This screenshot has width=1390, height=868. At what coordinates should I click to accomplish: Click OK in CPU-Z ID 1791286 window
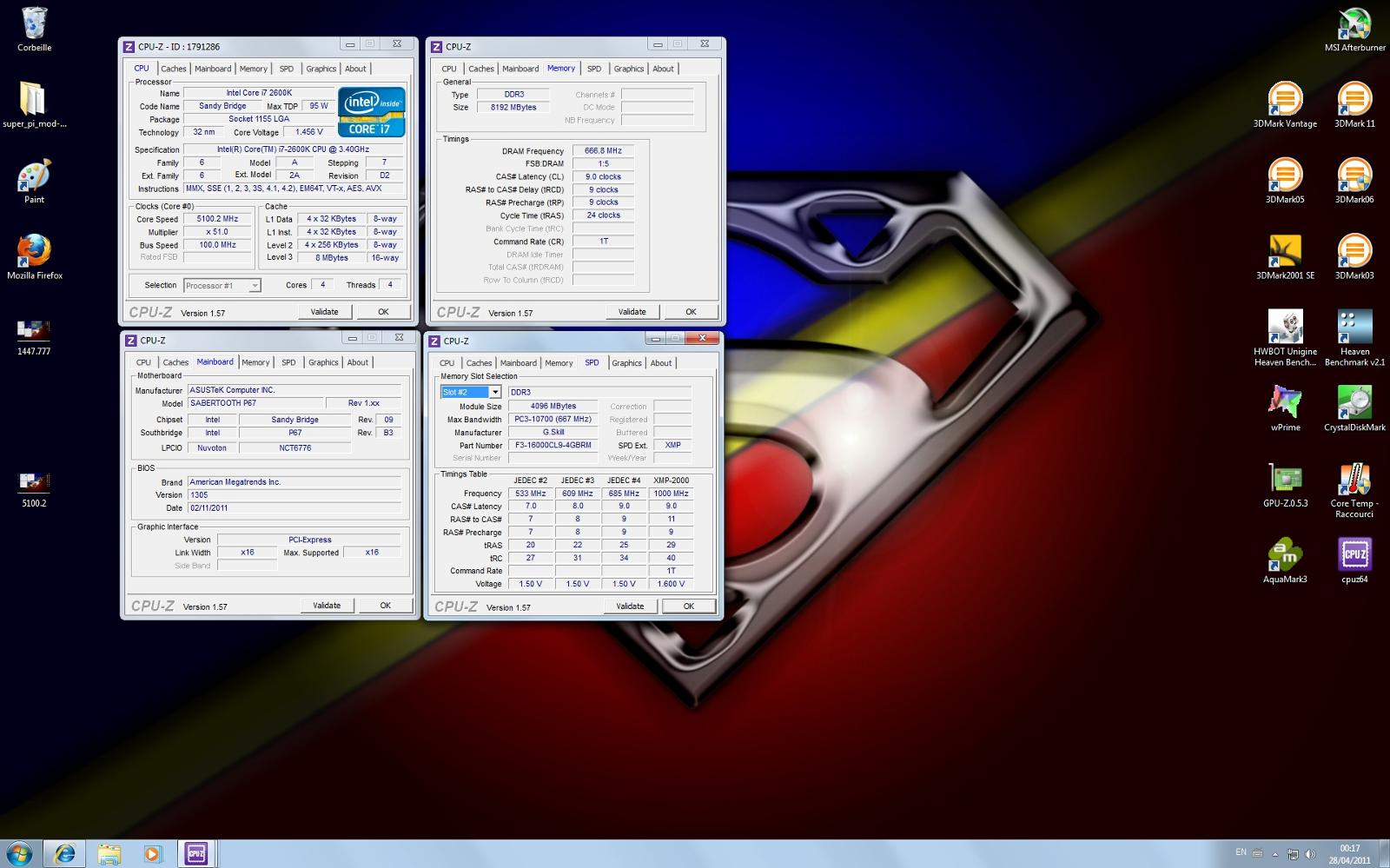[383, 311]
